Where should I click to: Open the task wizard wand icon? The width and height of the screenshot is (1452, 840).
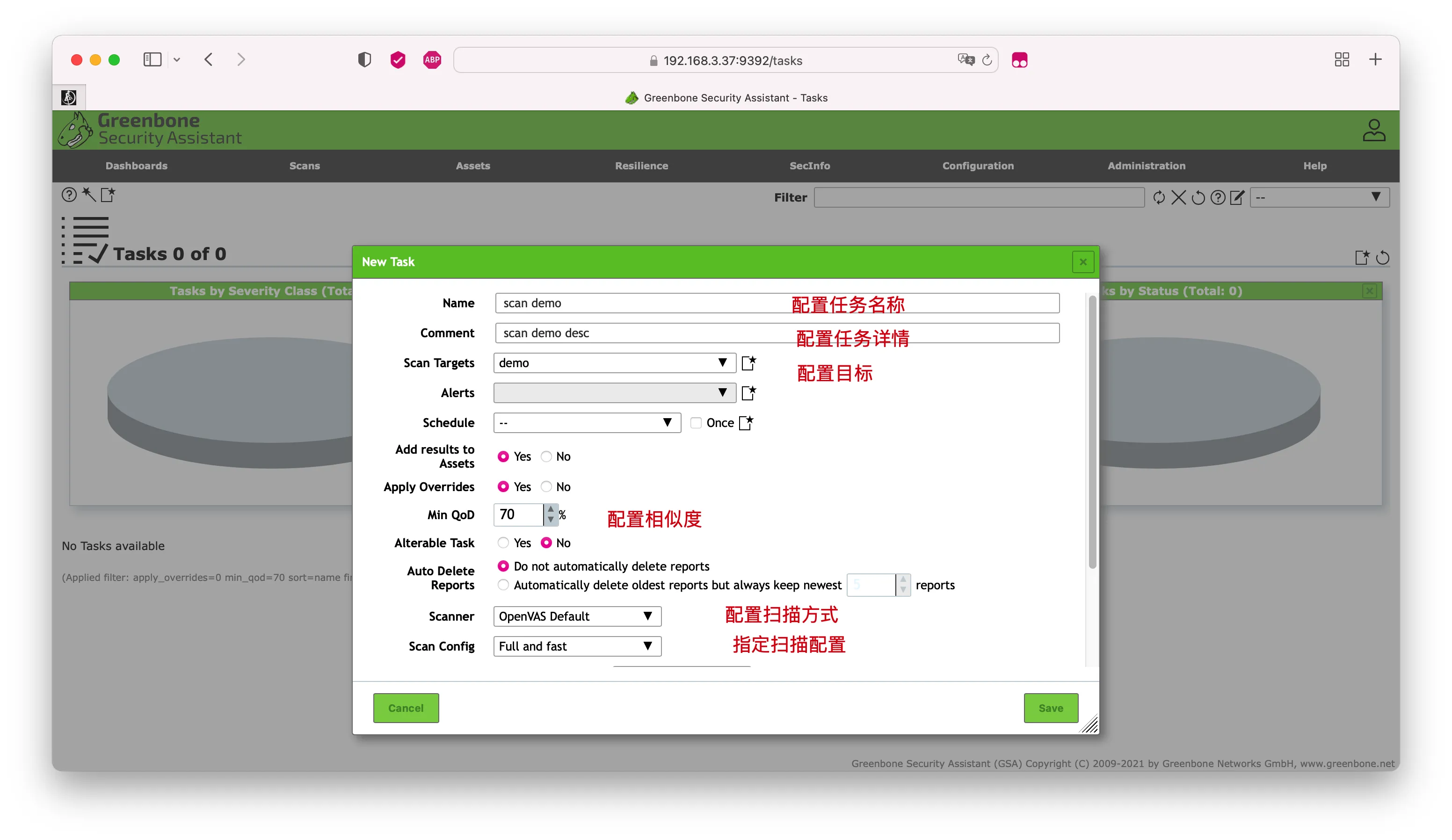pyautogui.click(x=89, y=194)
